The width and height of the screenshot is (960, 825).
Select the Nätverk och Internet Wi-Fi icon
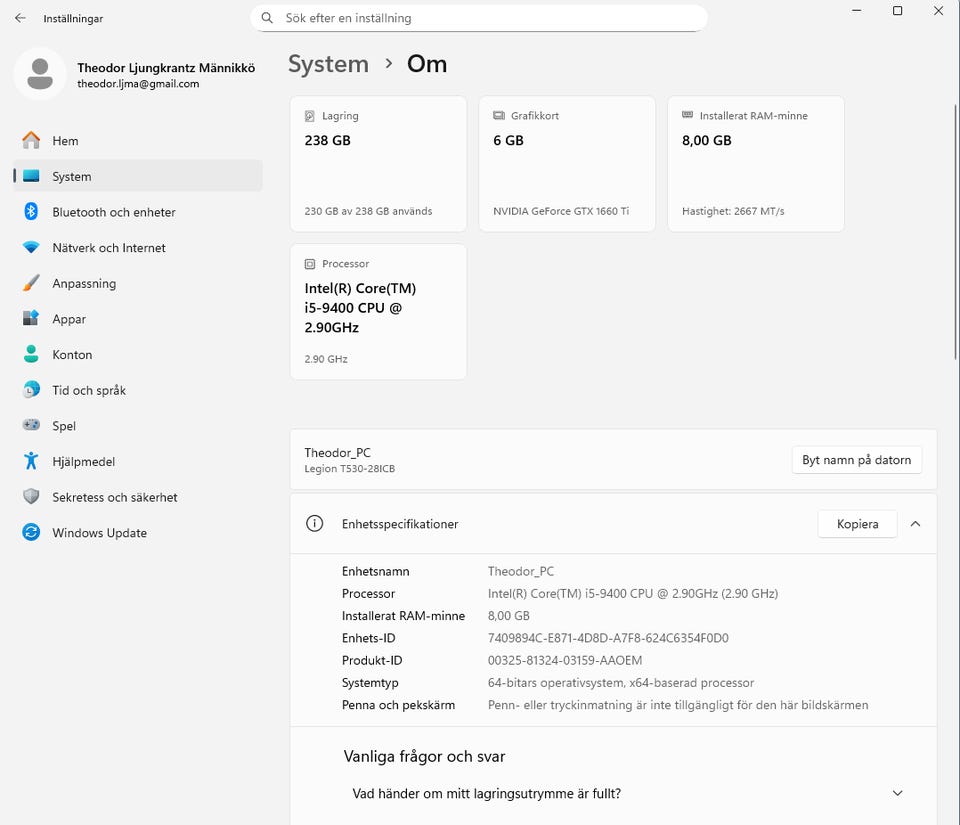[x=32, y=248]
